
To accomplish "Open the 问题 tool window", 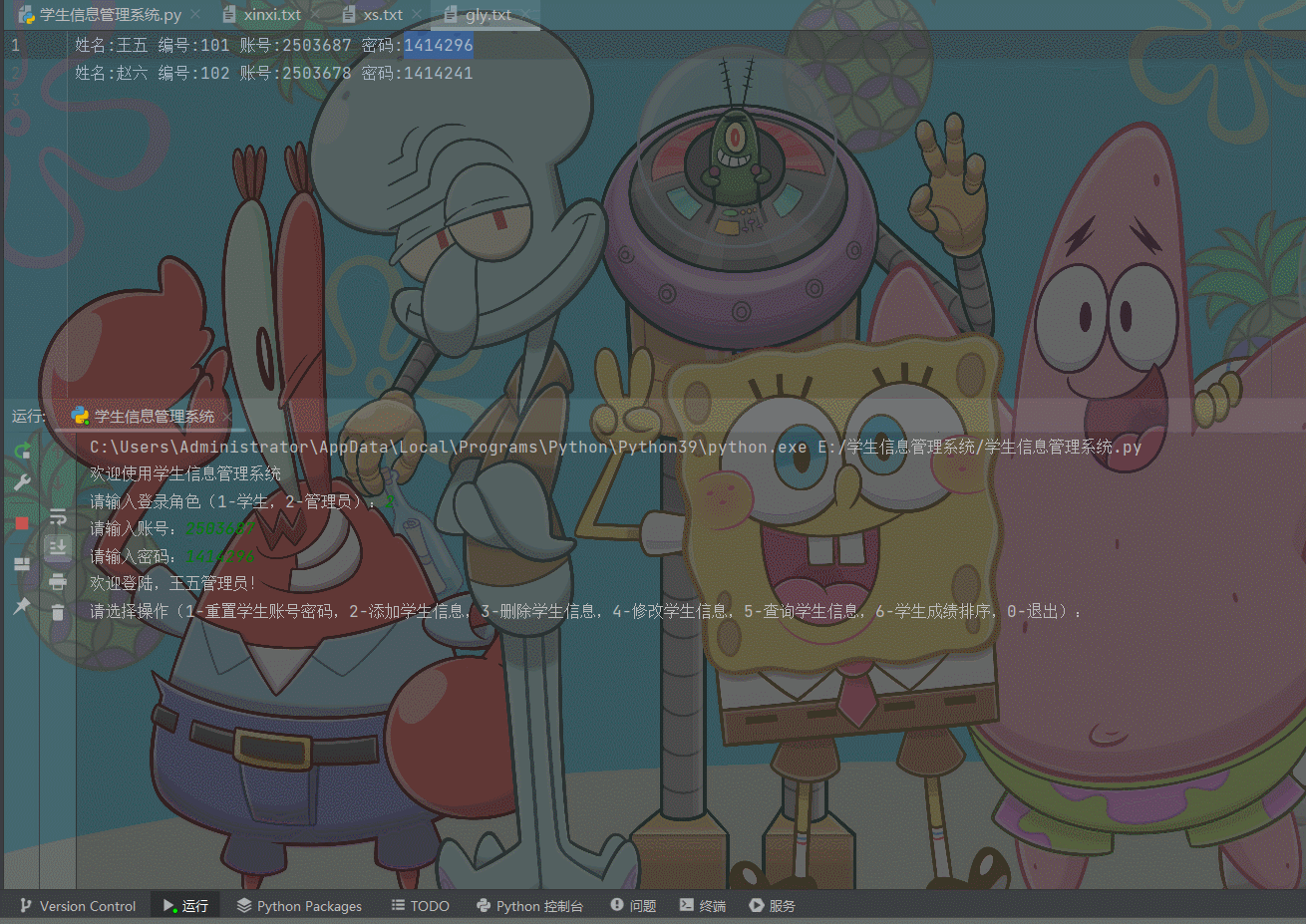I will click(633, 906).
